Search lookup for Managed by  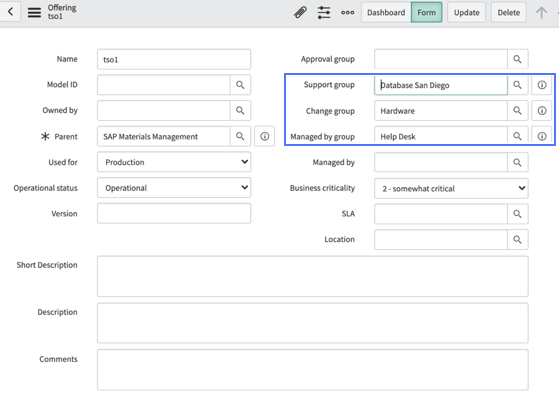(x=518, y=162)
